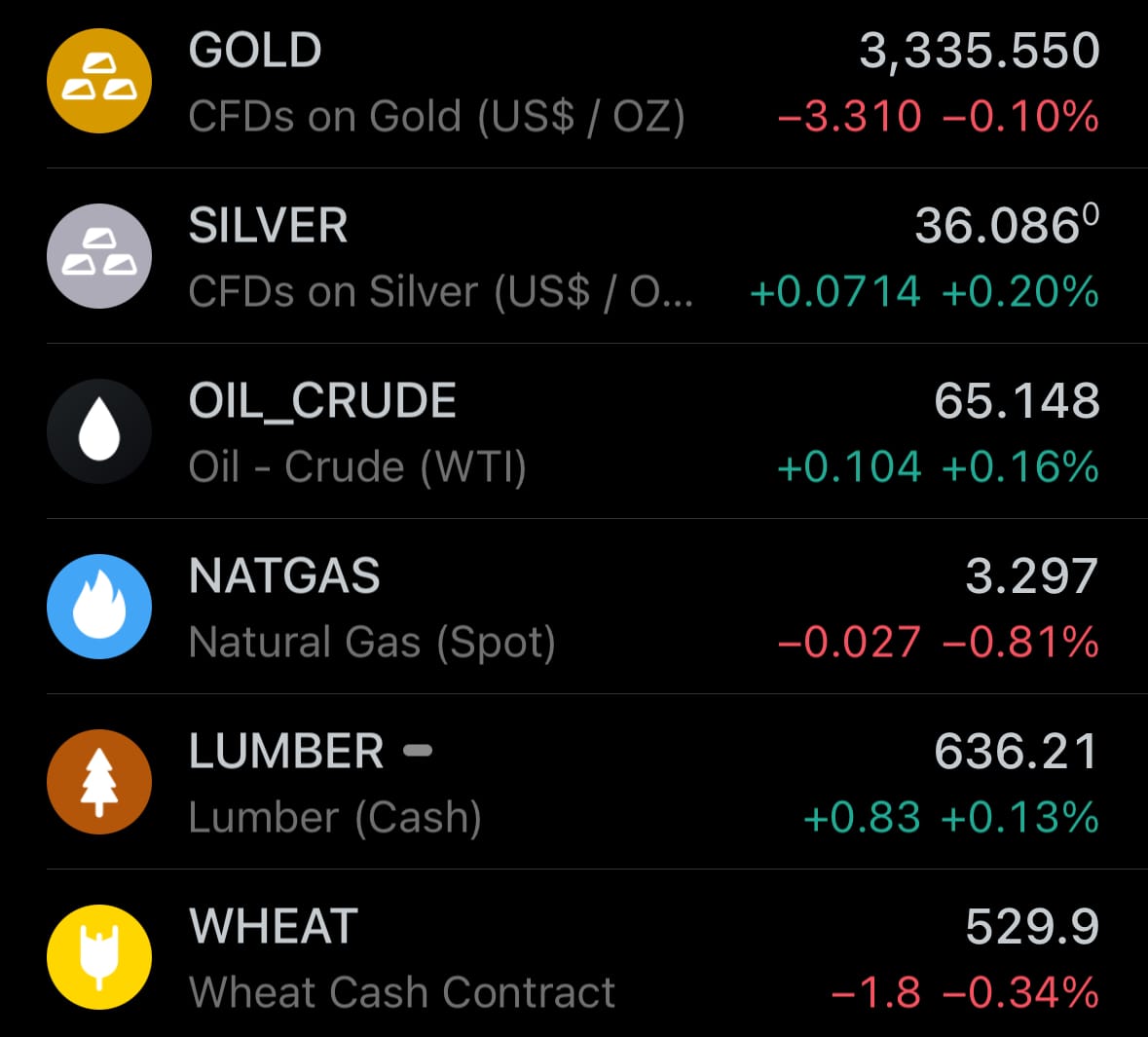Tap the gold bars icon
Viewport: 1148px width, 1037px height.
point(99,81)
